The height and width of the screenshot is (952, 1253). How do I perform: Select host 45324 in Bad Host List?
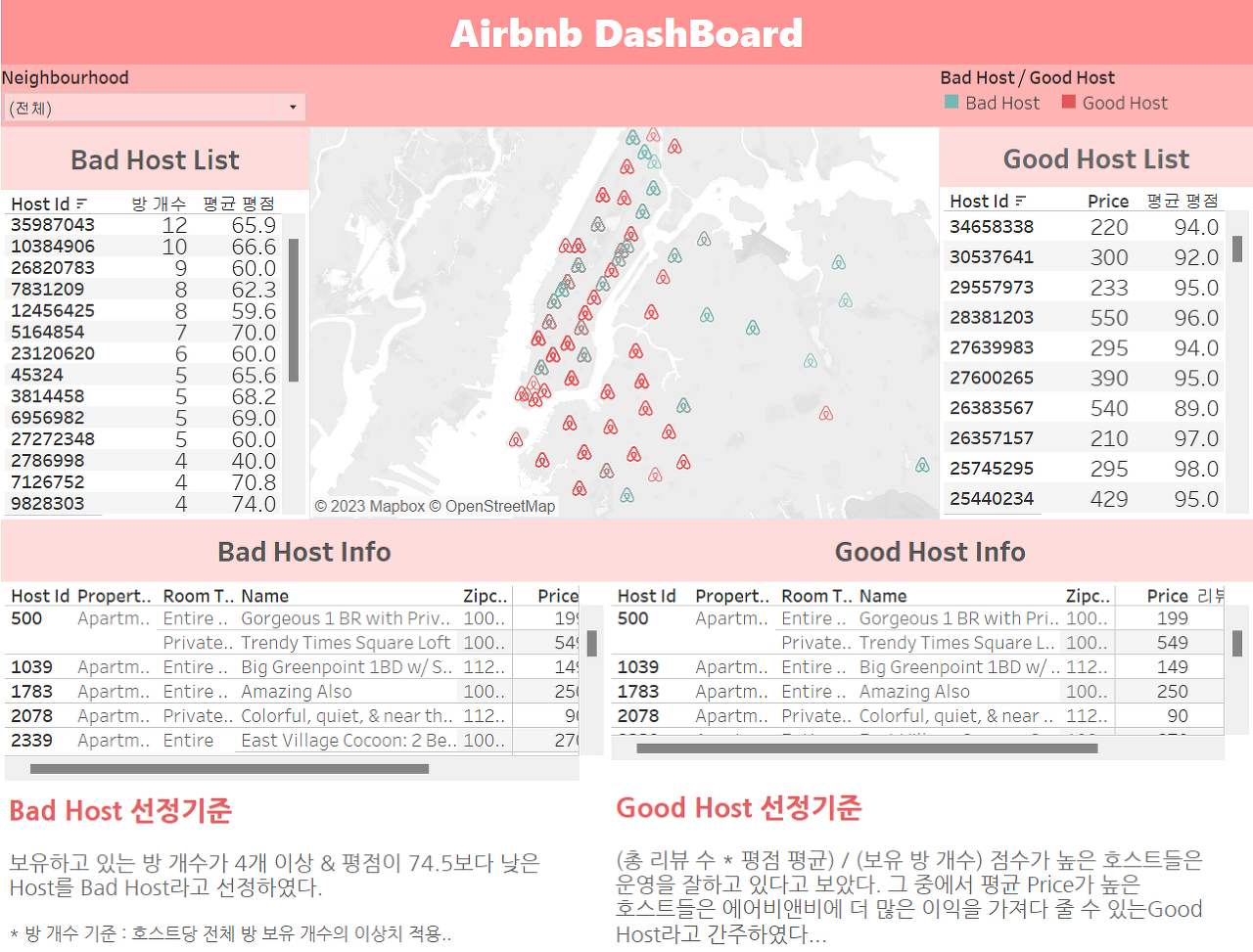tap(37, 376)
